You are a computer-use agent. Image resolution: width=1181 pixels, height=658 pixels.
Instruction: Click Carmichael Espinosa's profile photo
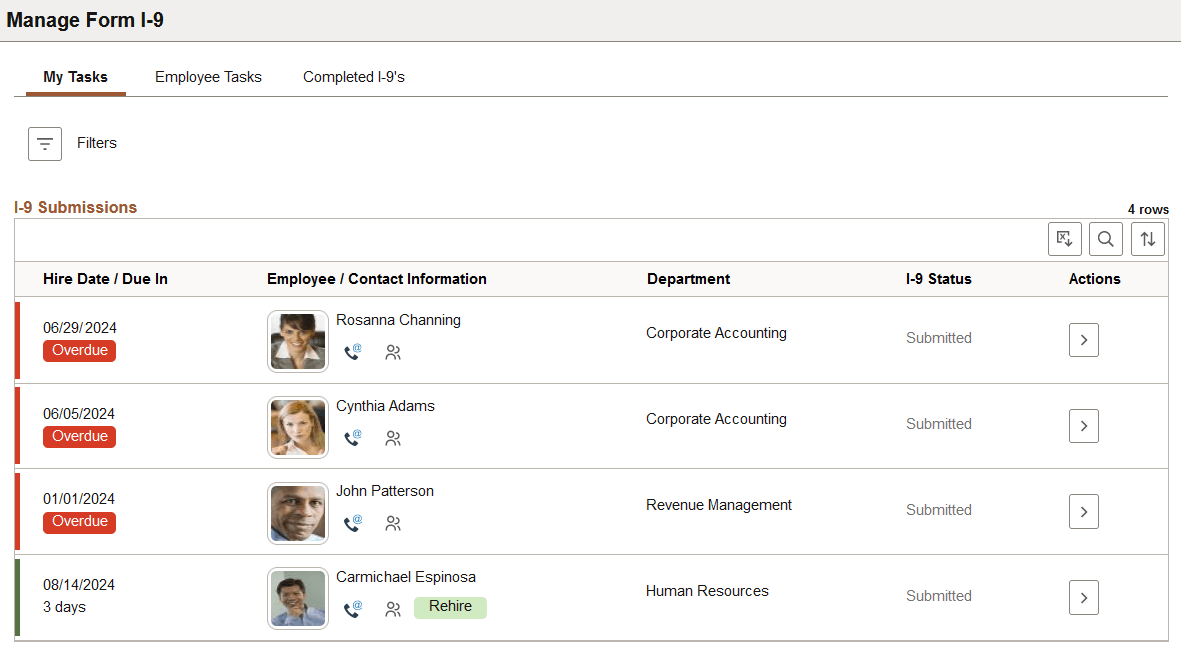297,598
